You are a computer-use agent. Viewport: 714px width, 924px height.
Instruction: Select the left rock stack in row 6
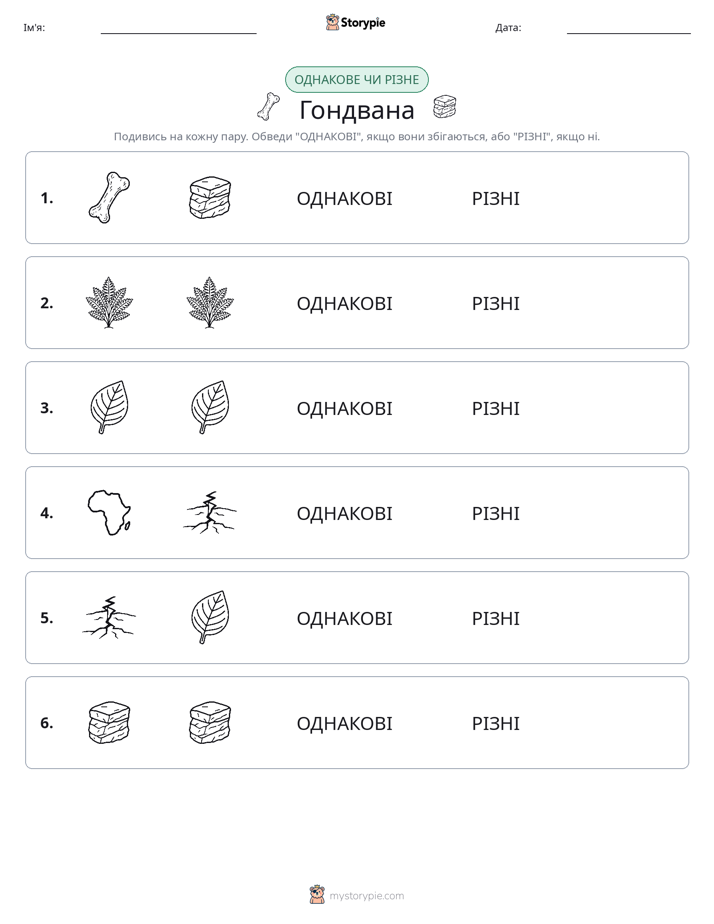pyautogui.click(x=109, y=722)
